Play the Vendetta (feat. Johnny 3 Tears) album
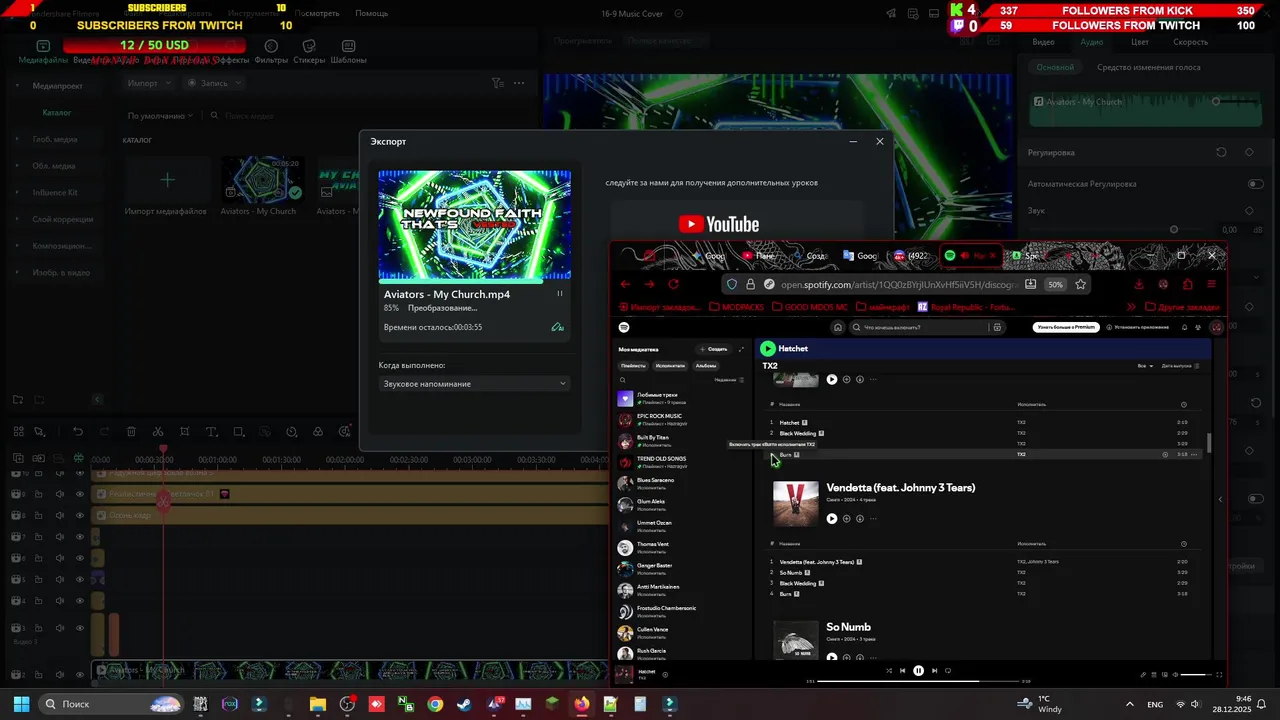Screen dimensions: 1280x720 pos(832,518)
